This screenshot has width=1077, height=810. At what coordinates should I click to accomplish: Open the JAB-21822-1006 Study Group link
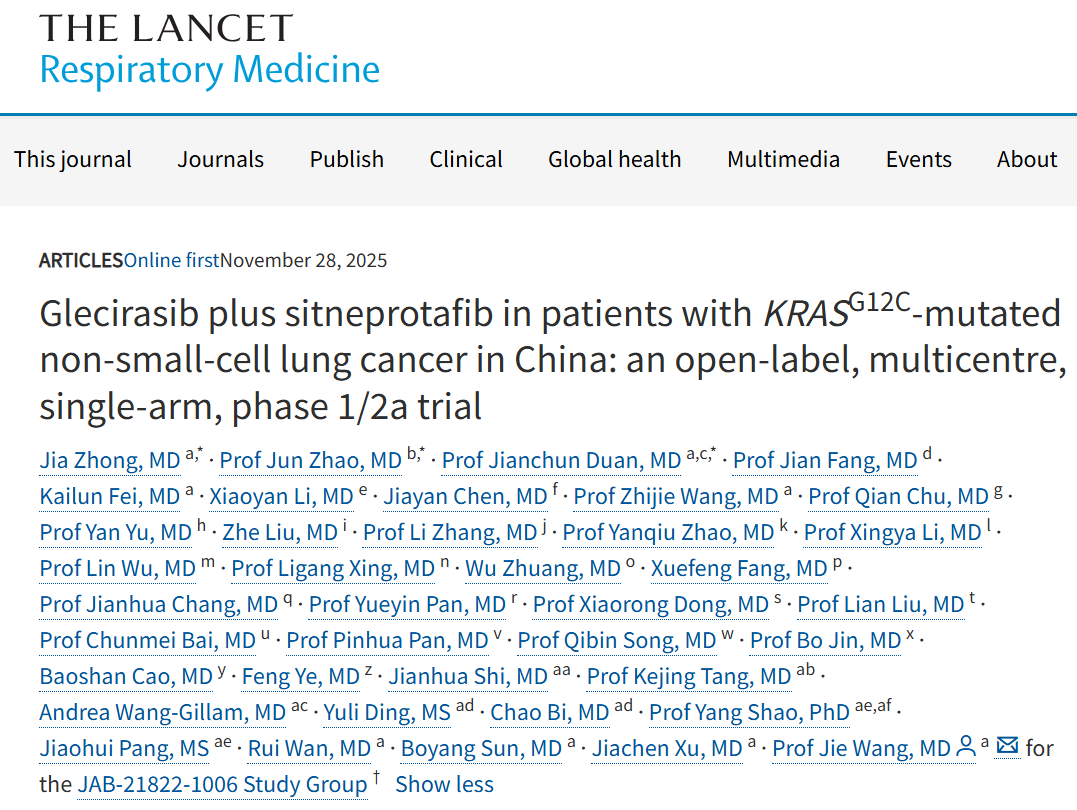pos(223,785)
